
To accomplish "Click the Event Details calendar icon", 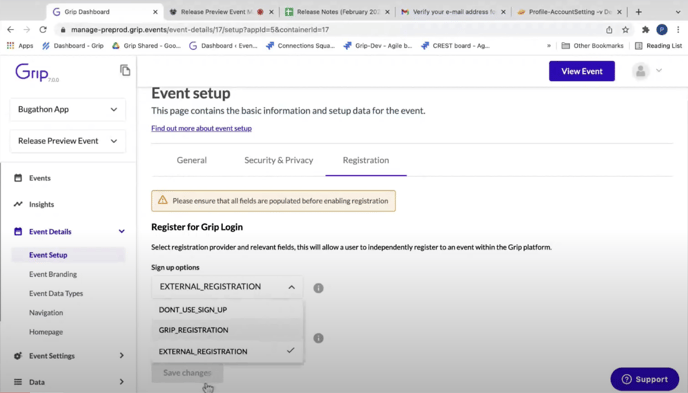I will pyautogui.click(x=18, y=231).
